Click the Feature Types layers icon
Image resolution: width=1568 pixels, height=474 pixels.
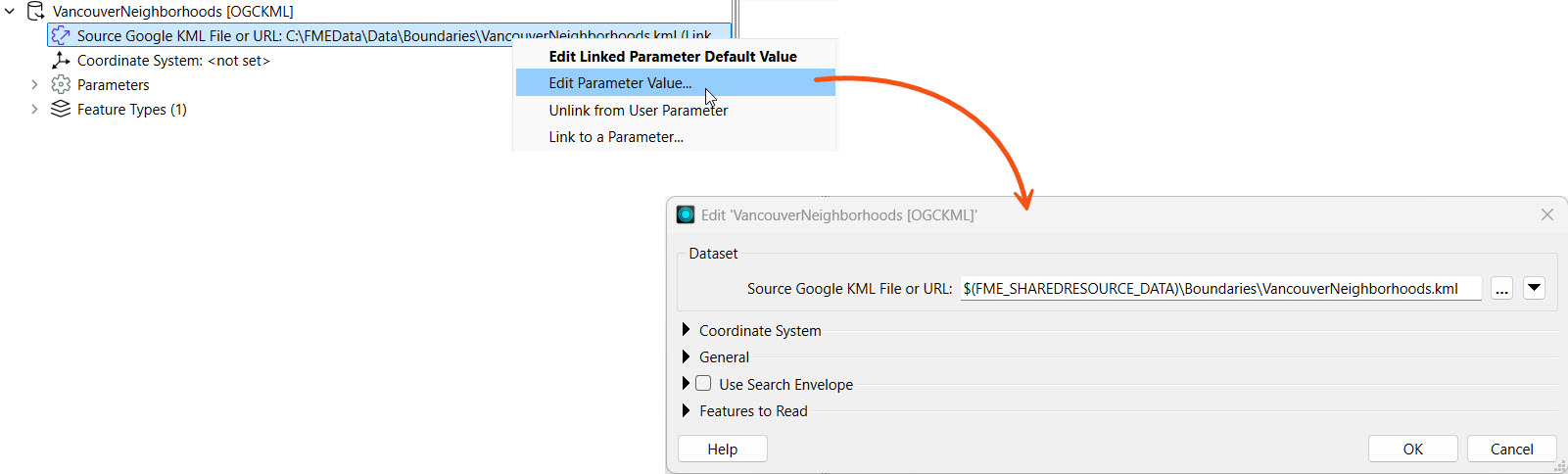61,110
